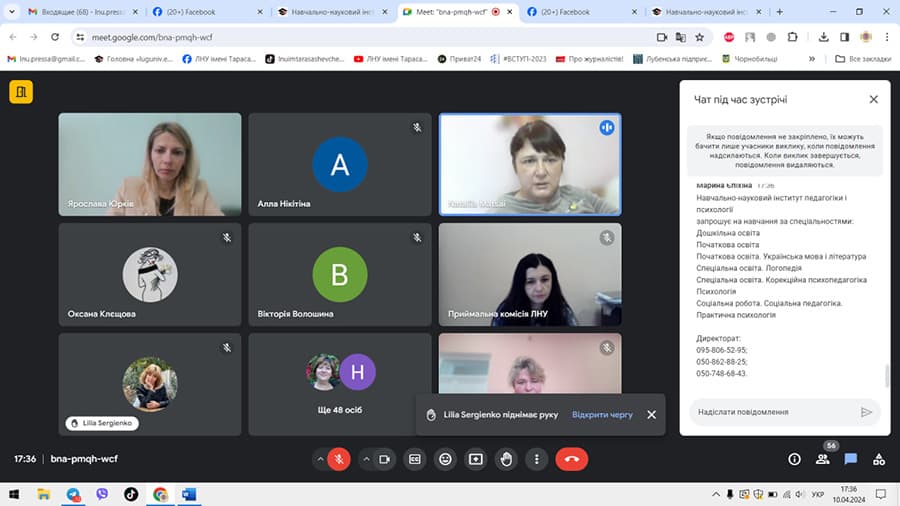This screenshot has width=900, height=506.
Task: Open TikTok from the taskbar
Action: [131, 494]
